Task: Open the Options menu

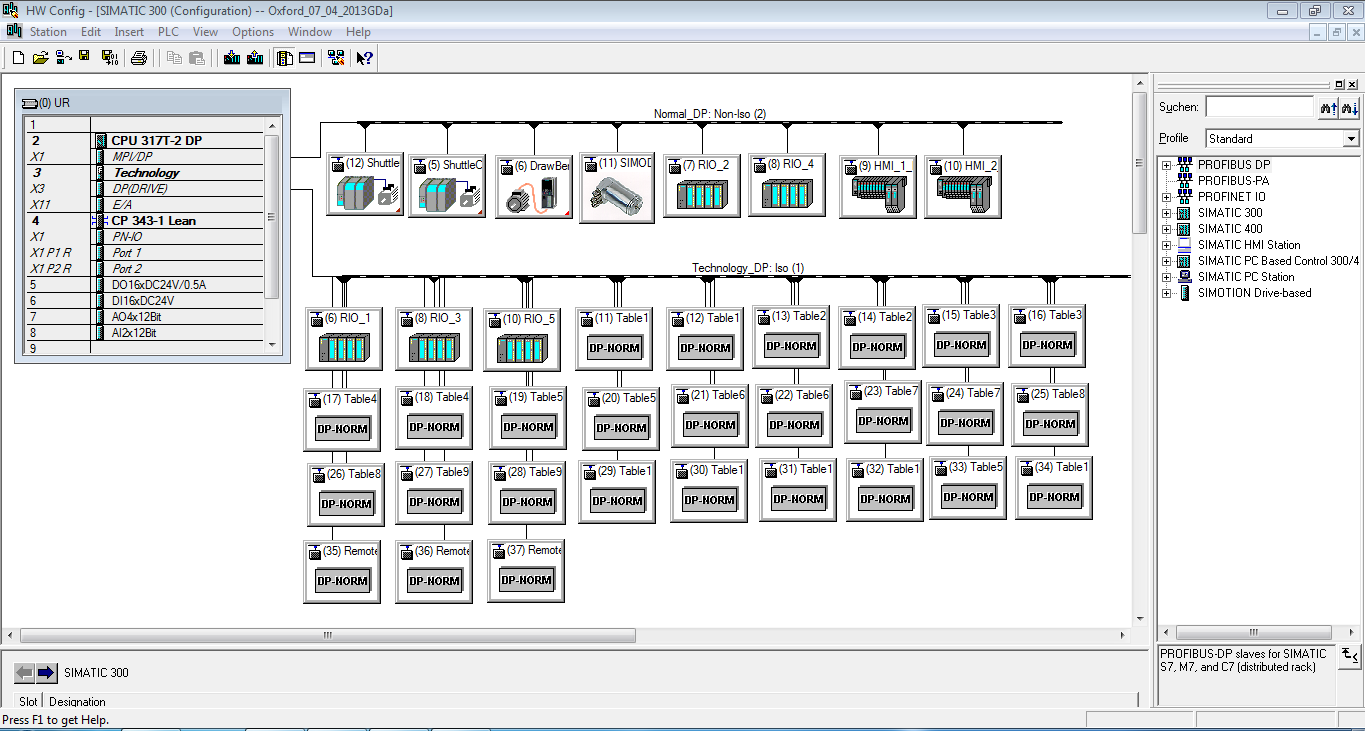Action: click(253, 32)
